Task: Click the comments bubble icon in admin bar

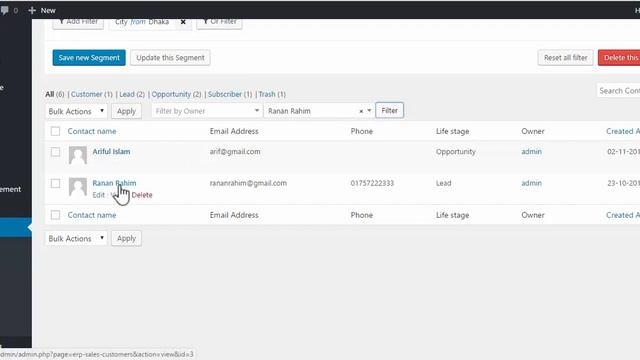Action: pyautogui.click(x=4, y=10)
